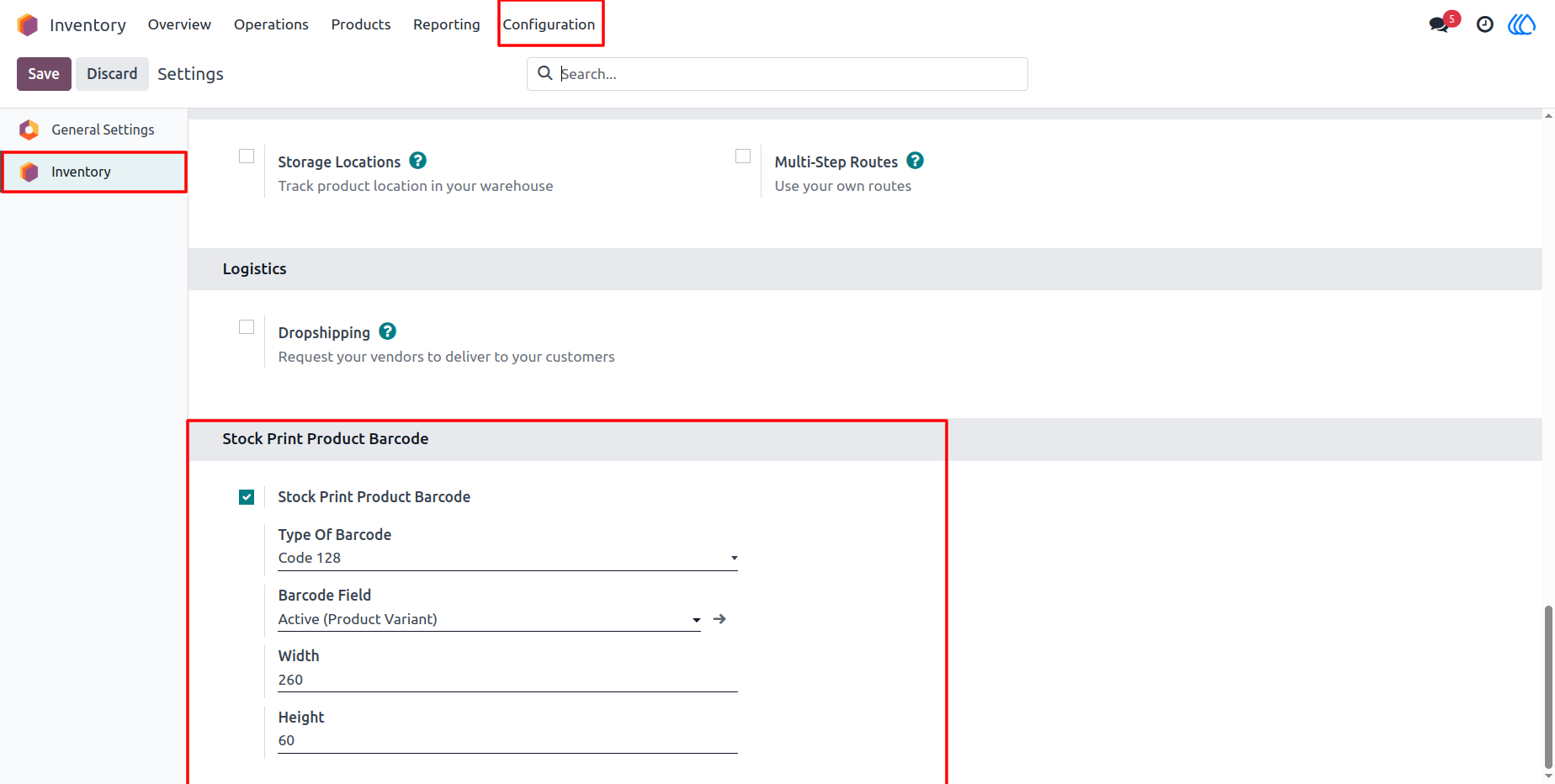Click the Inventory app logo icon
The height and width of the screenshot is (784, 1555).
click(28, 25)
